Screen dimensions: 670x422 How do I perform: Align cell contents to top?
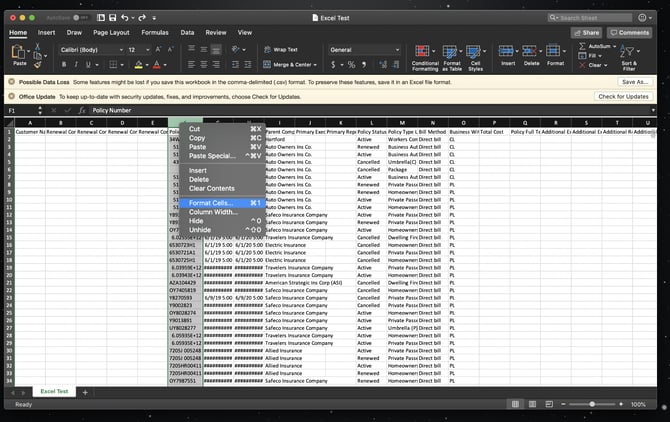[191, 49]
